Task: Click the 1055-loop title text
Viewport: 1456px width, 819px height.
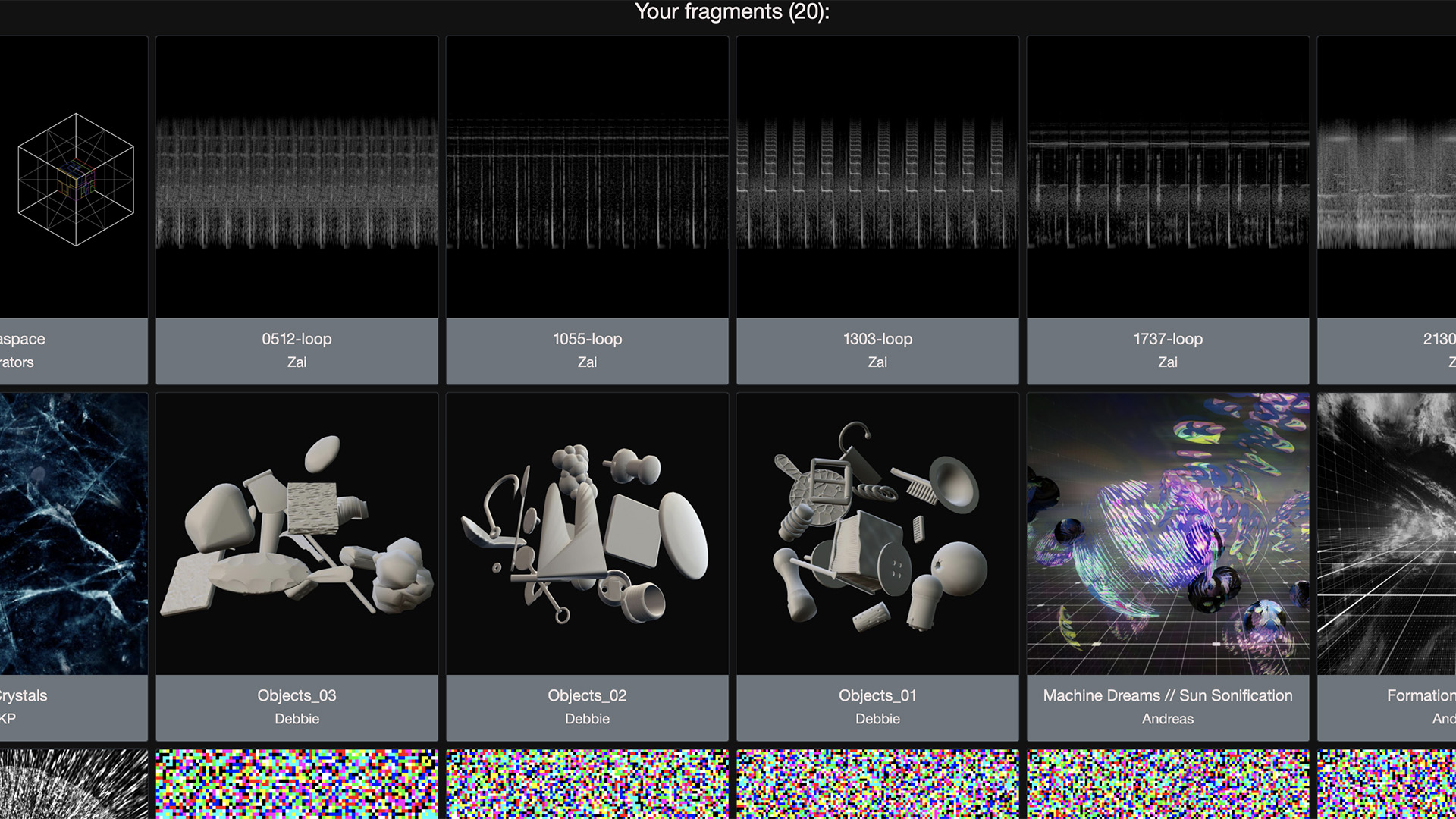Action: coord(587,339)
